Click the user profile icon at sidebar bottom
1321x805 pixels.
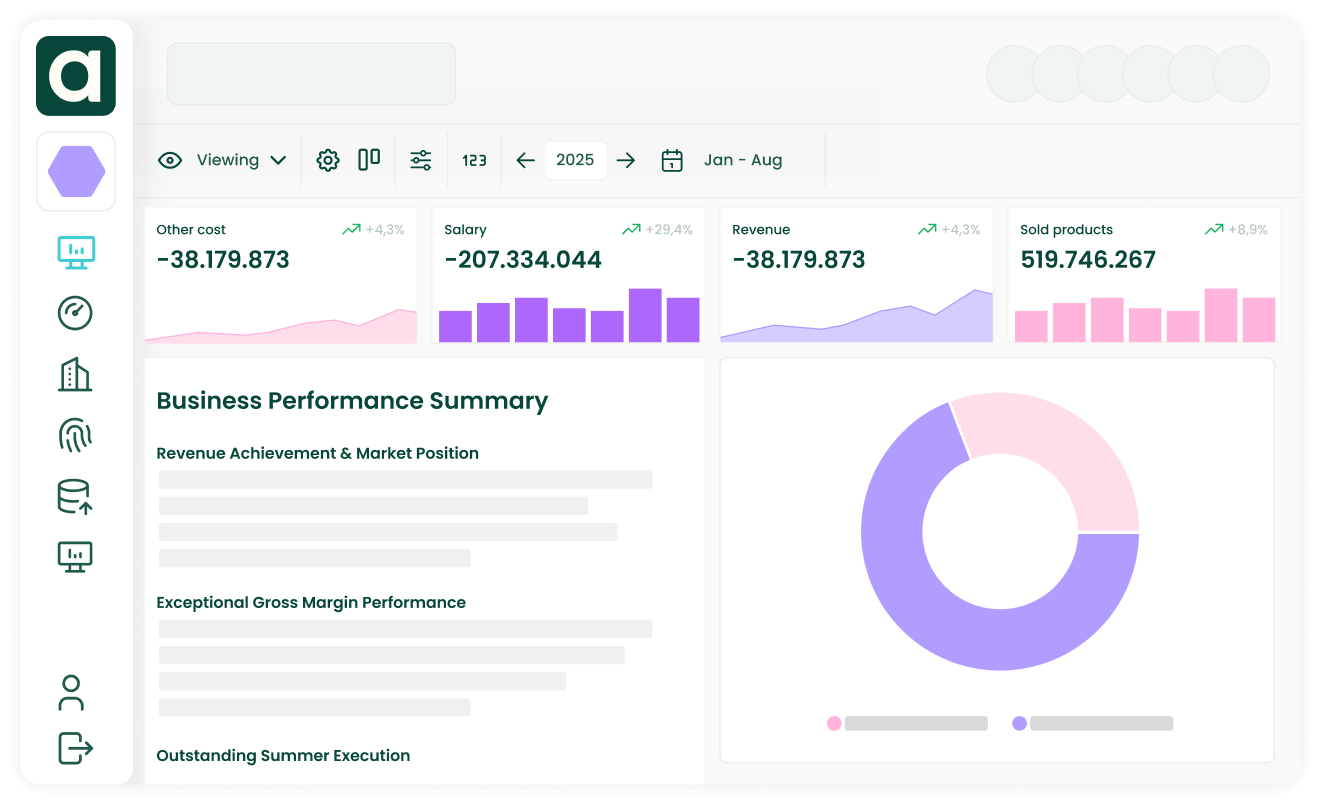click(x=71, y=693)
